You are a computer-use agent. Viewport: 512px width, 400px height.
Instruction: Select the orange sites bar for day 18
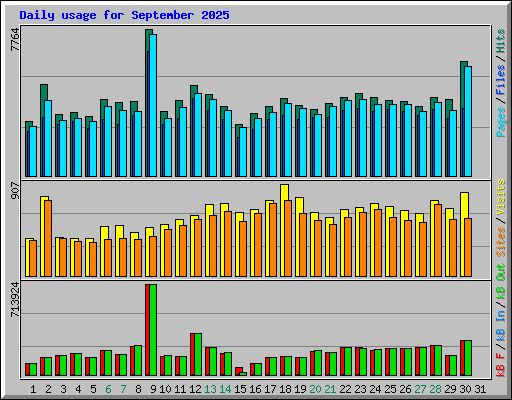(x=288, y=238)
